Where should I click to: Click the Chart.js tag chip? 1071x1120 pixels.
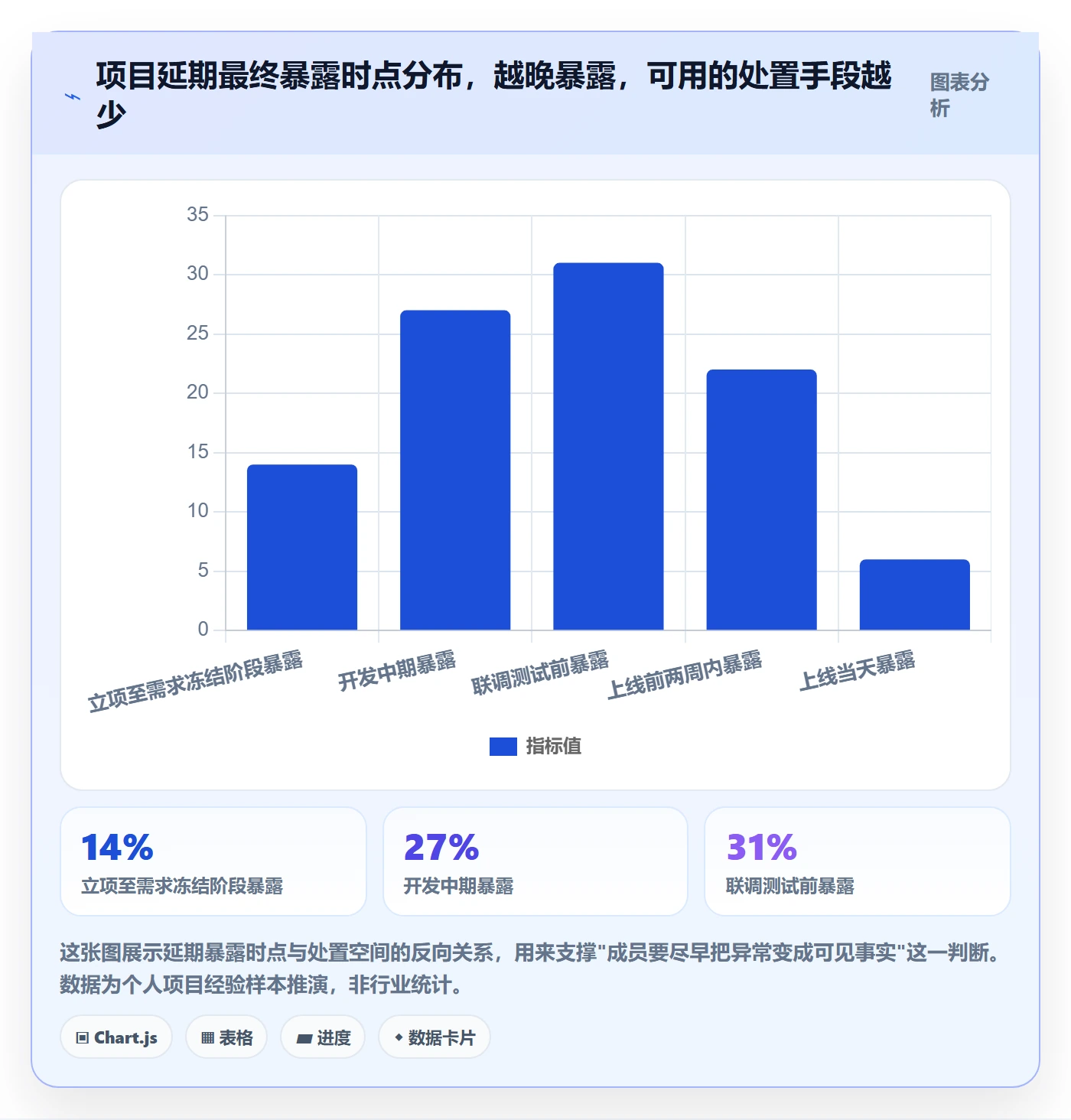[x=116, y=1037]
